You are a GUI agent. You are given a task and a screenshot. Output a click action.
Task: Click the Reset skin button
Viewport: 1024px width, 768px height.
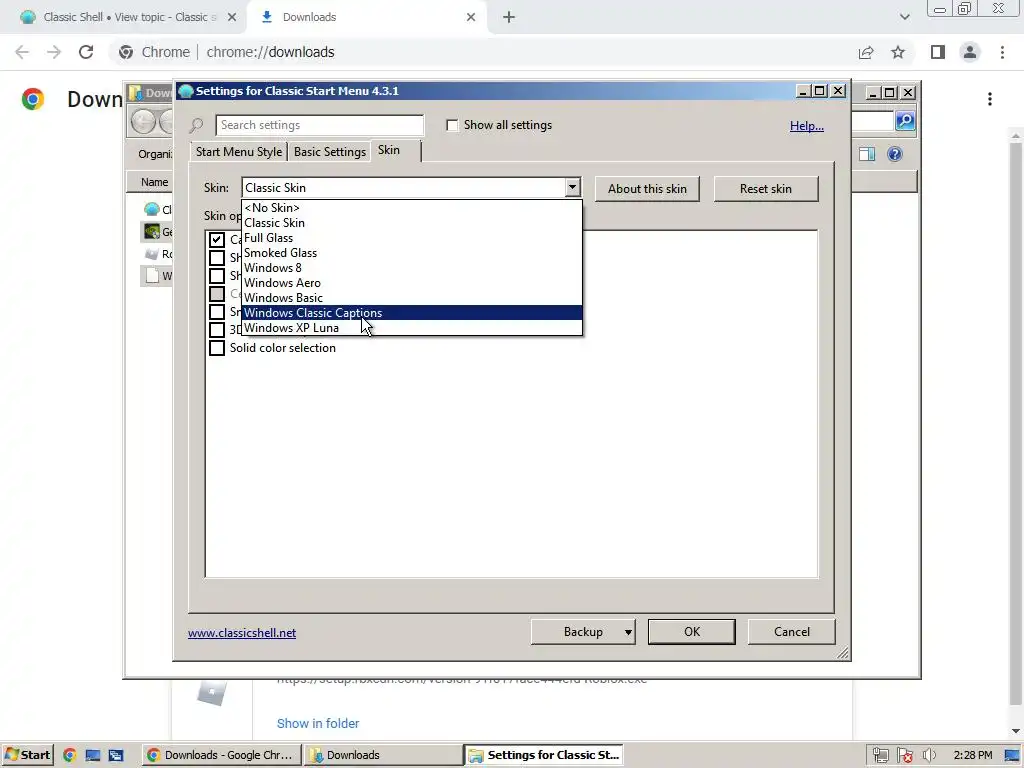tap(765, 189)
